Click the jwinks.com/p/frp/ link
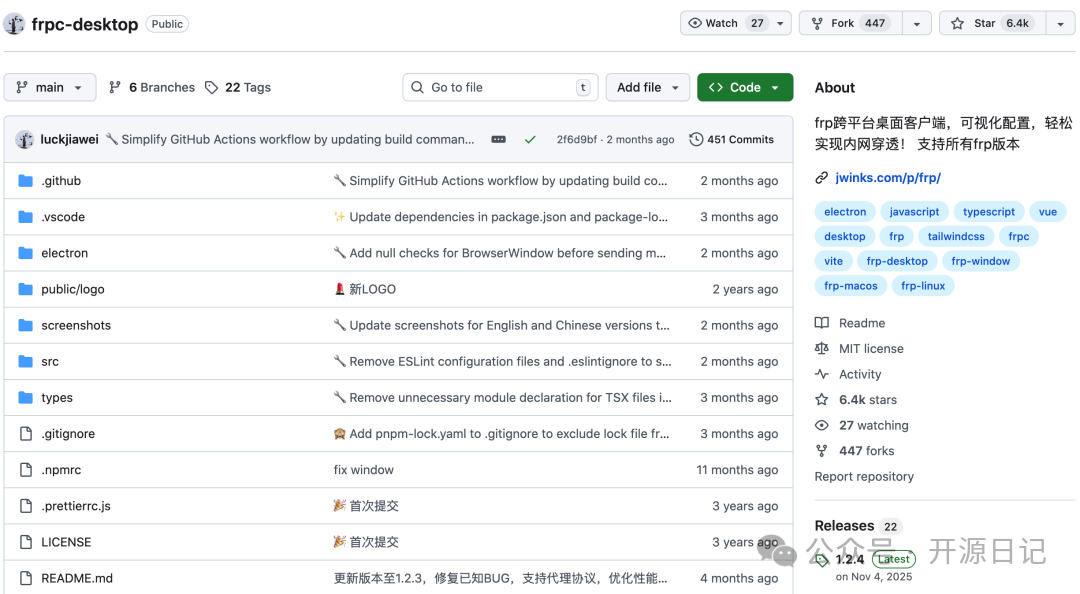Image resolution: width=1080 pixels, height=594 pixels. pyautogui.click(x=888, y=176)
